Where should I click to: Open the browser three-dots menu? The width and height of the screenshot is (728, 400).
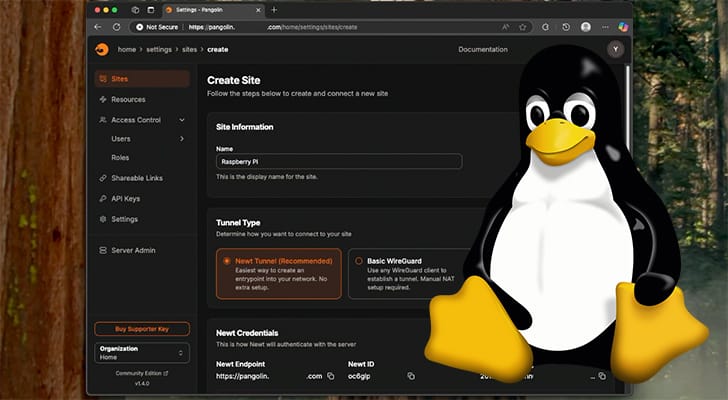tap(605, 27)
